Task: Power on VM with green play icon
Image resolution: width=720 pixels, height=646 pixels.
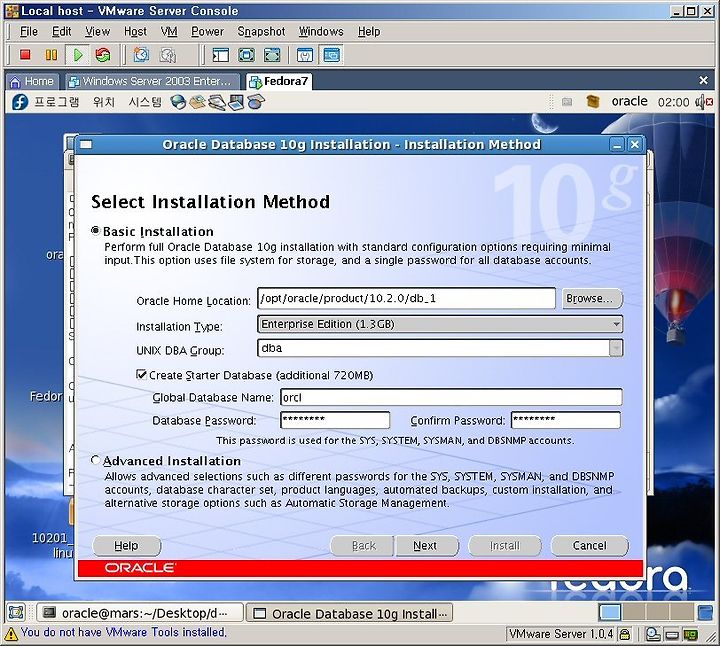Action: click(78, 55)
